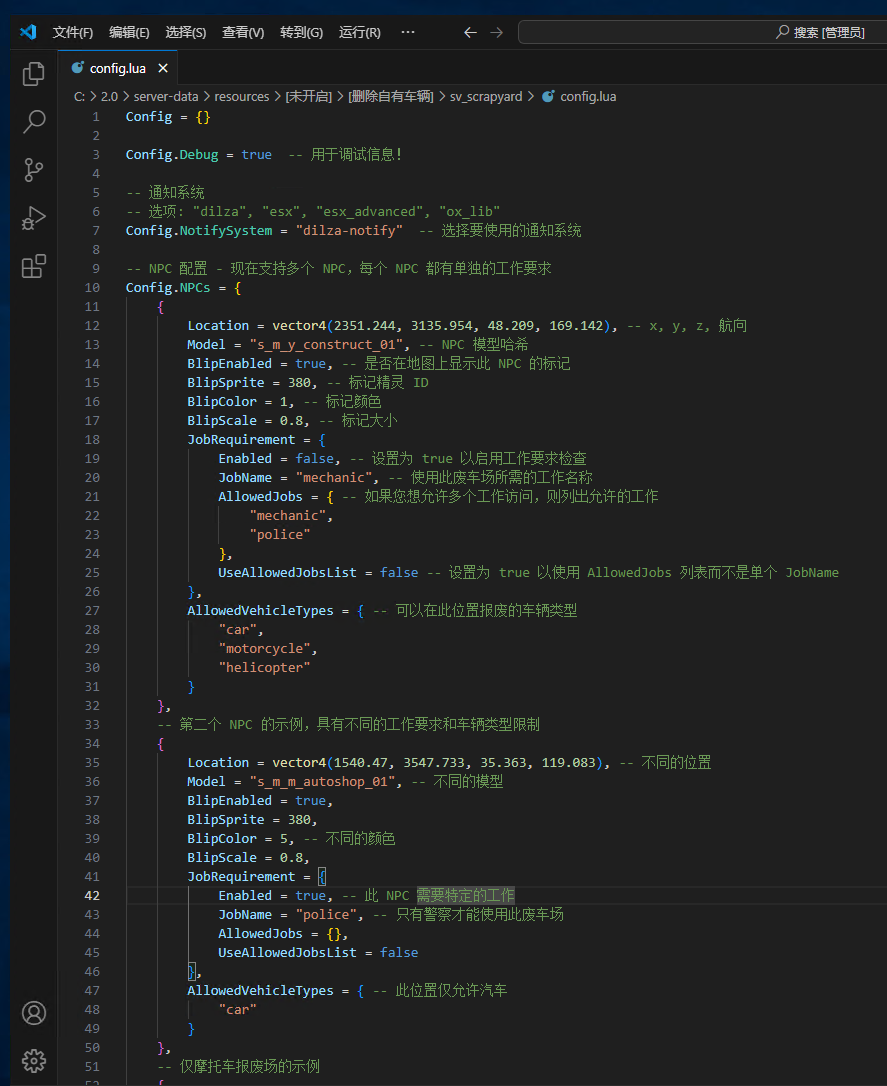
Task: Click the resources breadcrumb segment
Action: point(242,97)
